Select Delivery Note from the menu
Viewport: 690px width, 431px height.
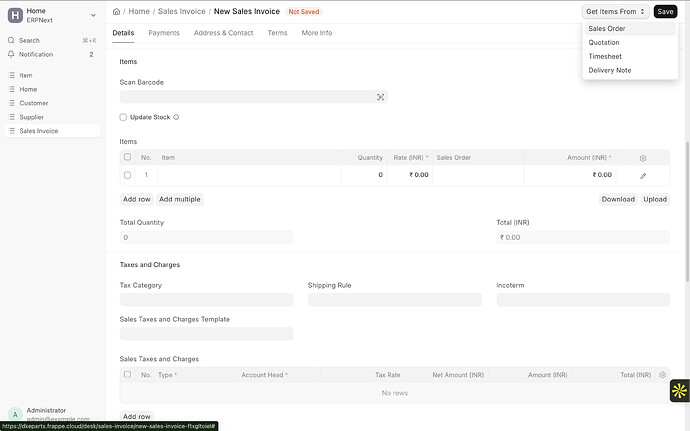point(630,70)
